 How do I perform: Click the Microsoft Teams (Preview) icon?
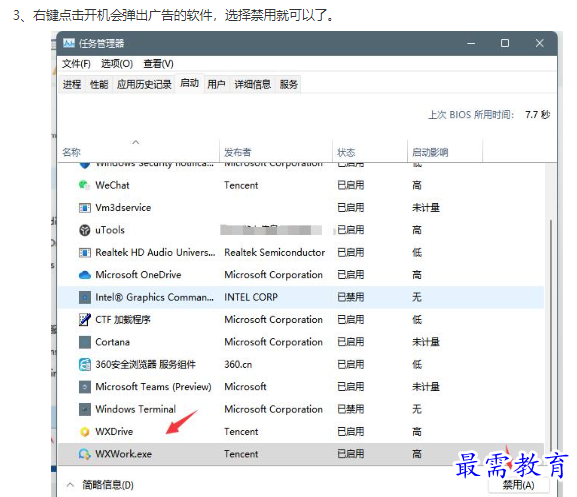(85, 387)
